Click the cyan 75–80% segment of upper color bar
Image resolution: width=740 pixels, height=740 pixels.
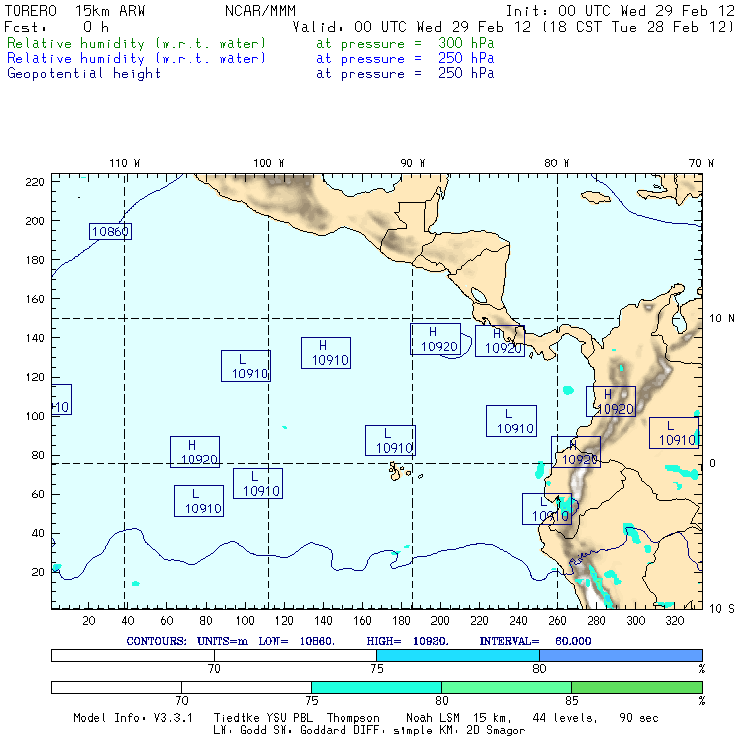point(458,655)
